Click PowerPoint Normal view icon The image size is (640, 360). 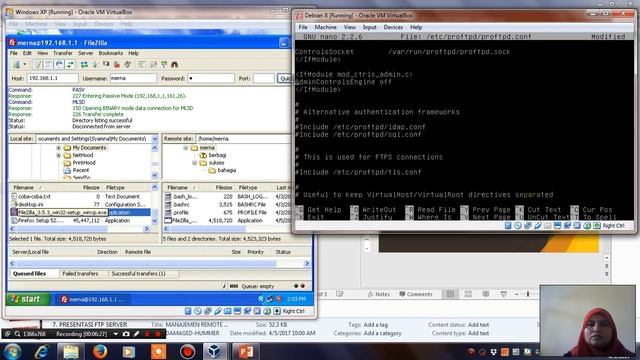click(x=450, y=294)
